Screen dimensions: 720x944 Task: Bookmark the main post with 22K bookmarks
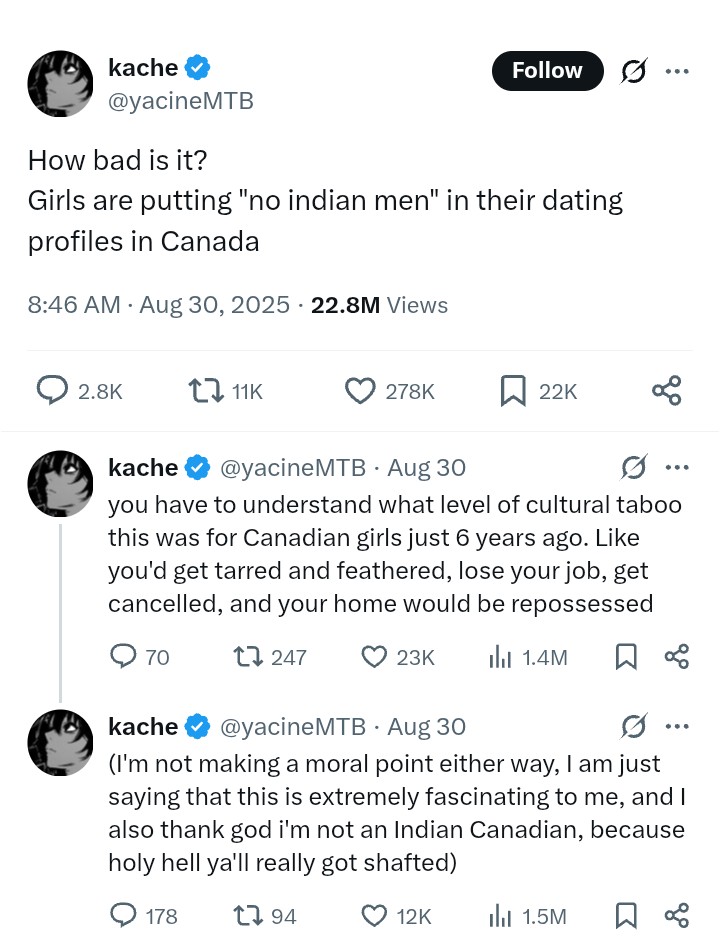[513, 391]
